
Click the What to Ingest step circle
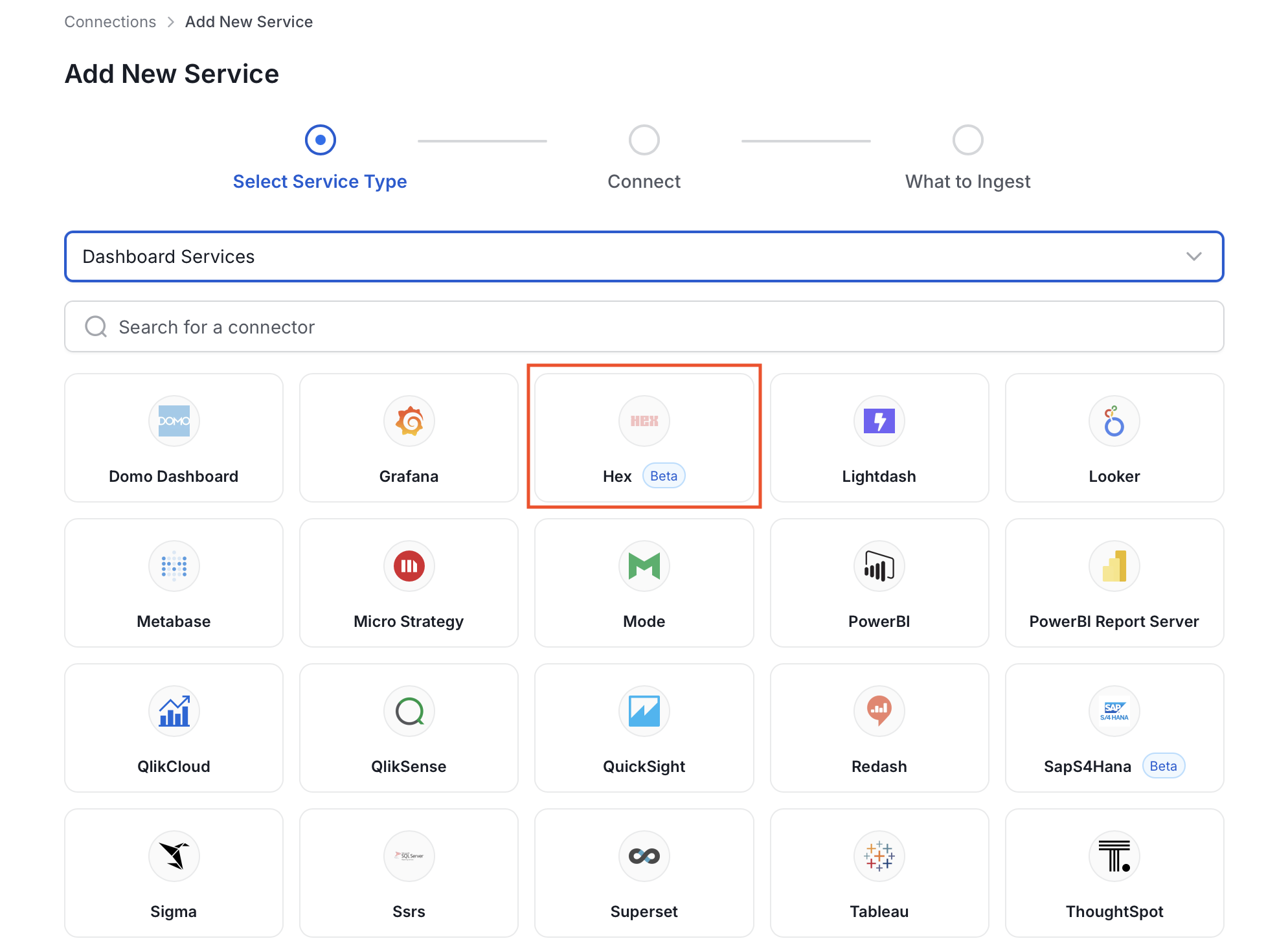point(968,140)
